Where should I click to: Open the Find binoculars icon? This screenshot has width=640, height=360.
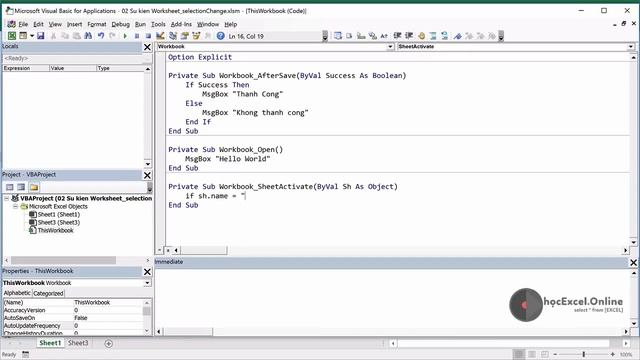point(88,36)
